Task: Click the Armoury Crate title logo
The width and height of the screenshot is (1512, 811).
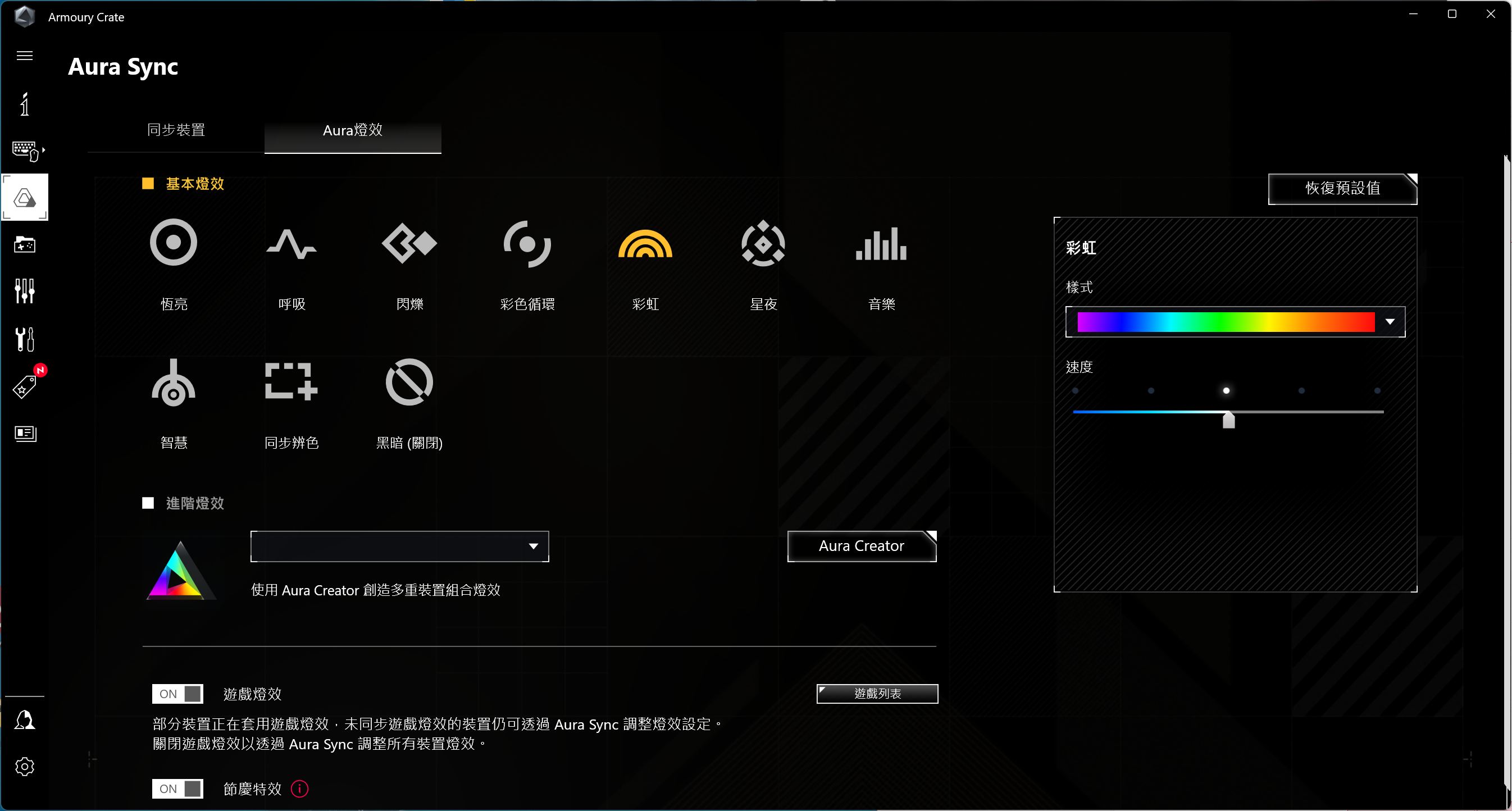Action: 25,16
